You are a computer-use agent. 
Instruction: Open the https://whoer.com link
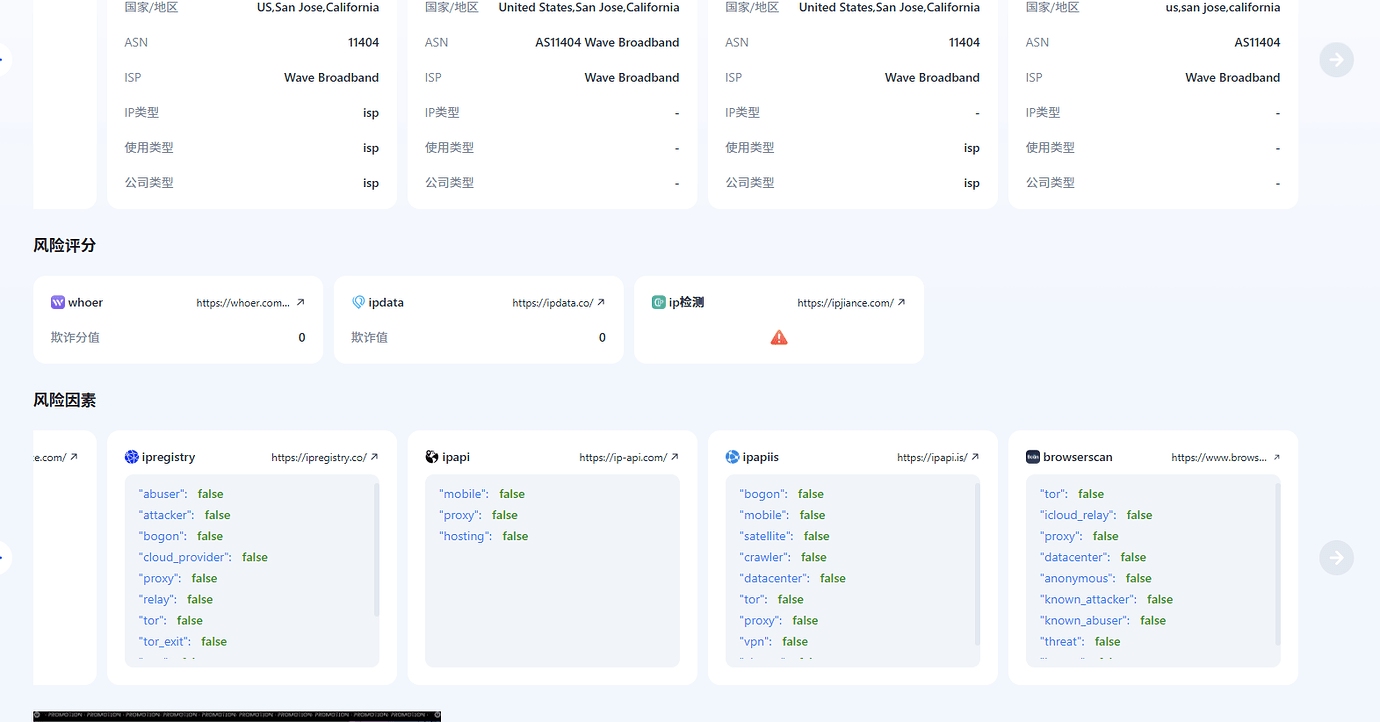coord(251,303)
